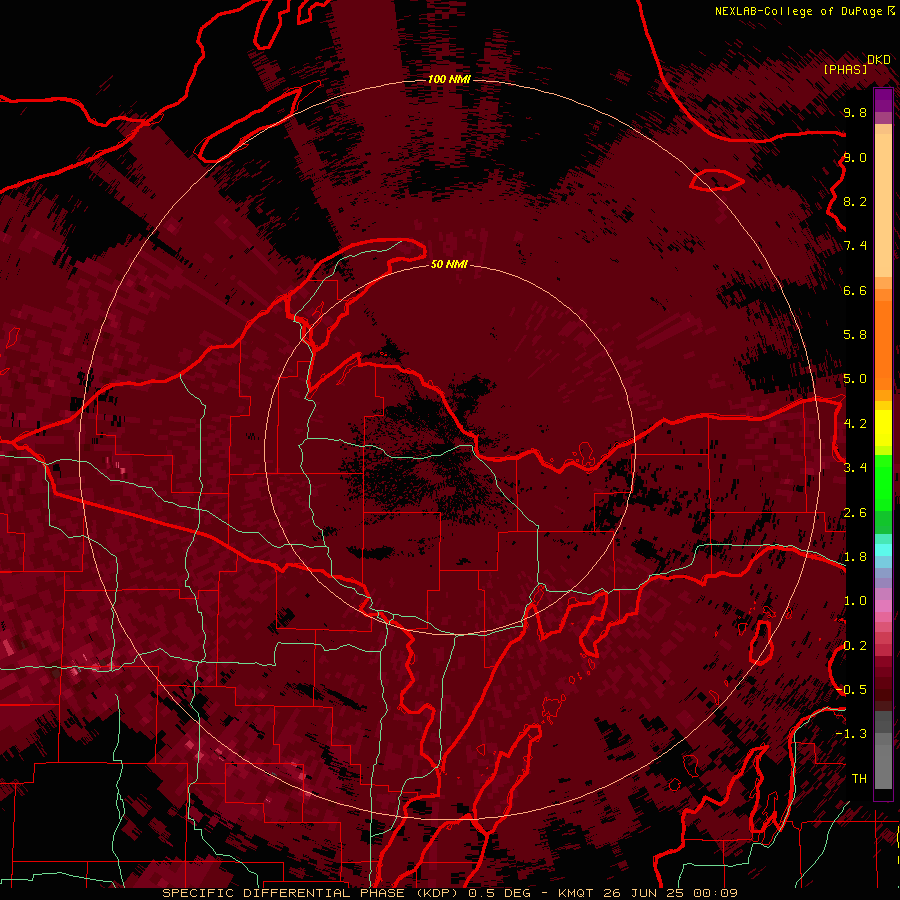Click the 0.2 scale value
The width and height of the screenshot is (900, 900).
tap(855, 646)
